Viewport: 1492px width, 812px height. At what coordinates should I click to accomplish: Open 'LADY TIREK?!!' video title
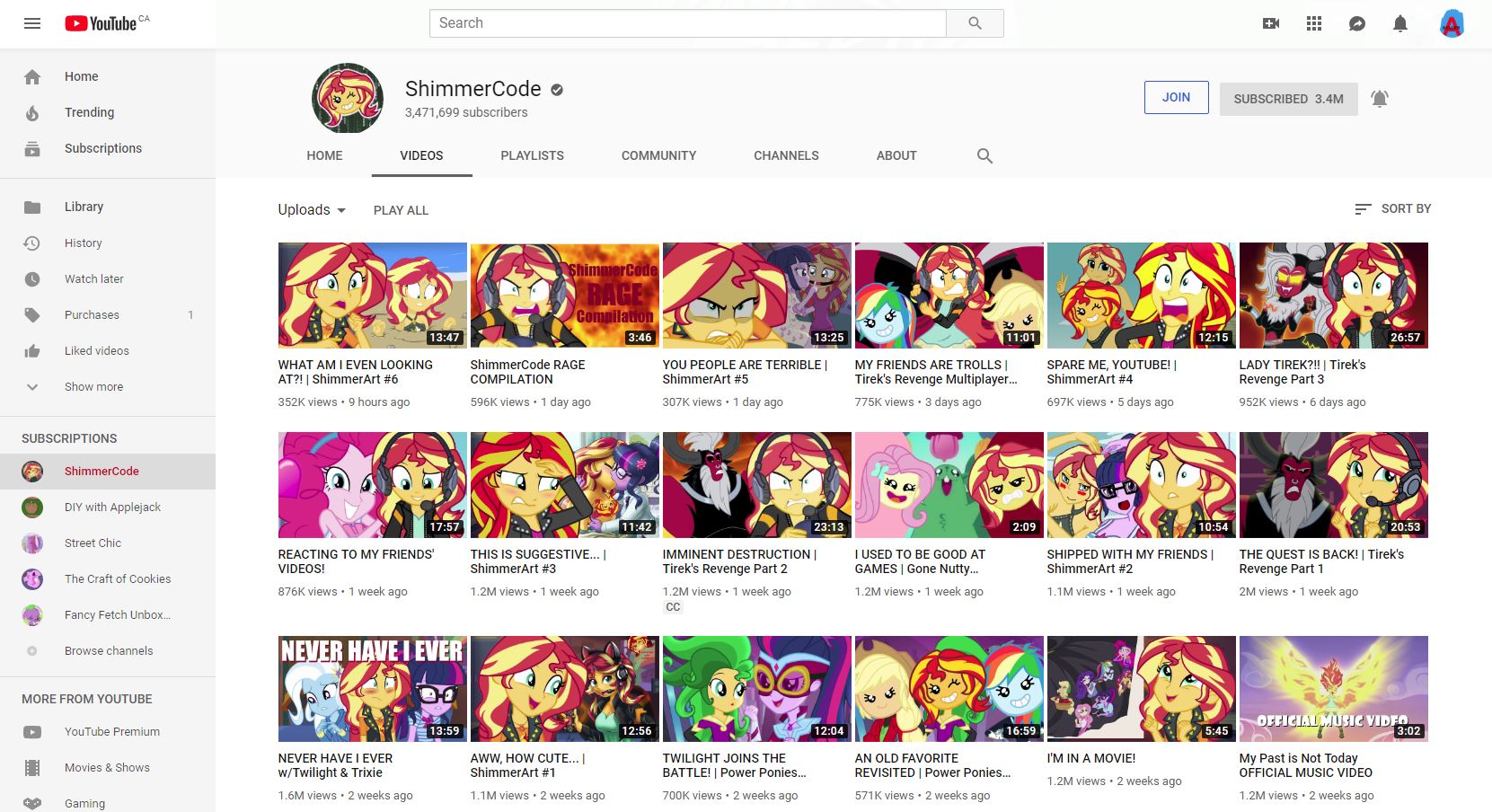click(1302, 372)
